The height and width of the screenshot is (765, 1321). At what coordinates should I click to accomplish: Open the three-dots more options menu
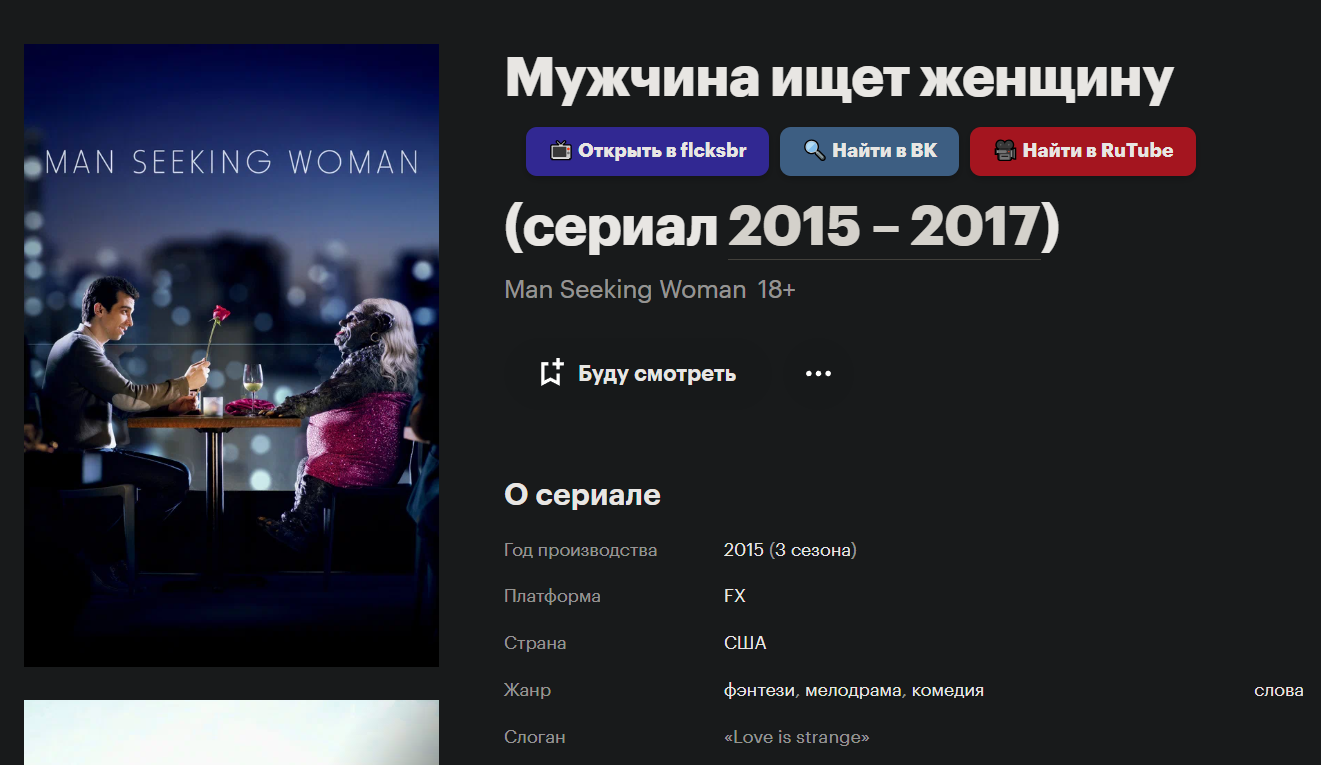818,373
